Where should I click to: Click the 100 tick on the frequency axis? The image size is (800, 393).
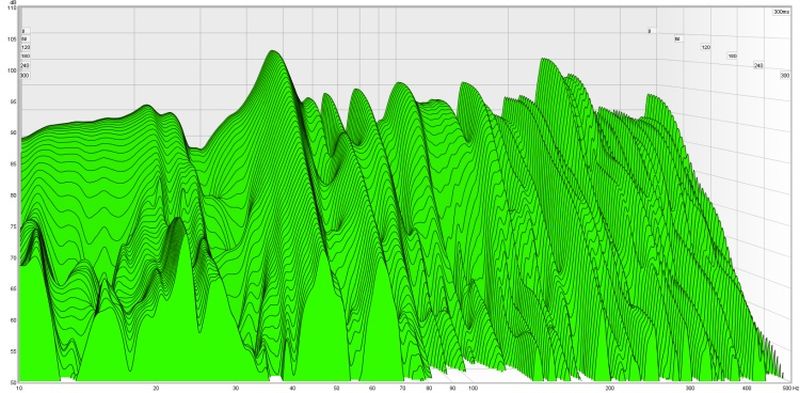pyautogui.click(x=473, y=388)
